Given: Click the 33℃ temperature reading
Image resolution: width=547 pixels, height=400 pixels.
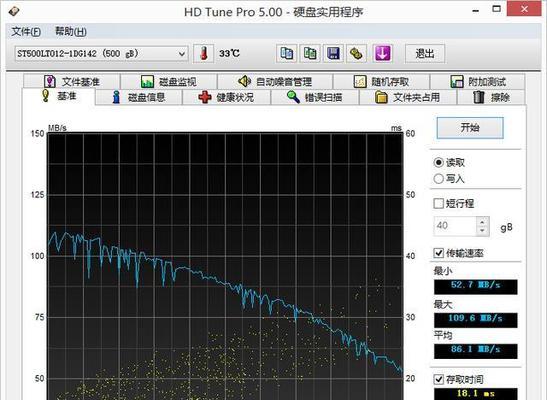Looking at the screenshot, I should (229, 54).
